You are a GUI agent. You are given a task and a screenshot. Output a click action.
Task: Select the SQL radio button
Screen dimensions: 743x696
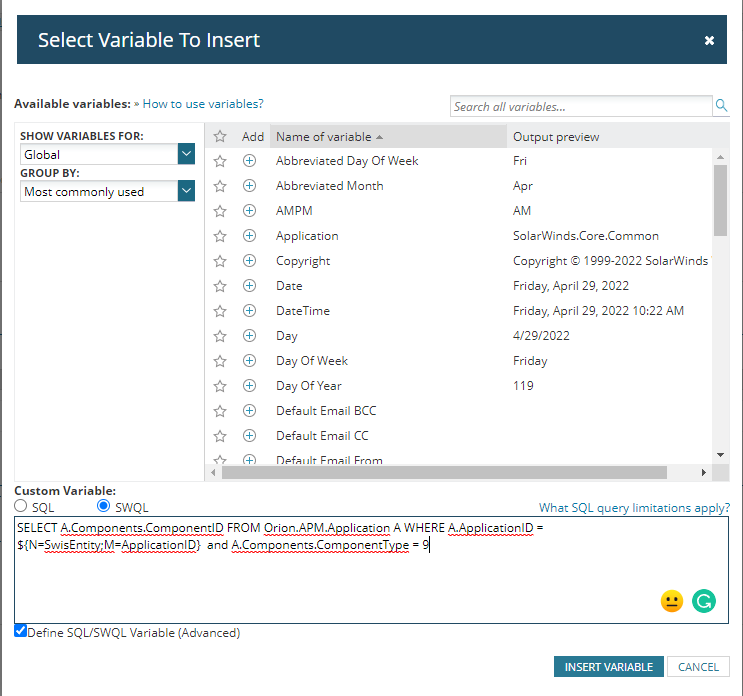tap(22, 506)
